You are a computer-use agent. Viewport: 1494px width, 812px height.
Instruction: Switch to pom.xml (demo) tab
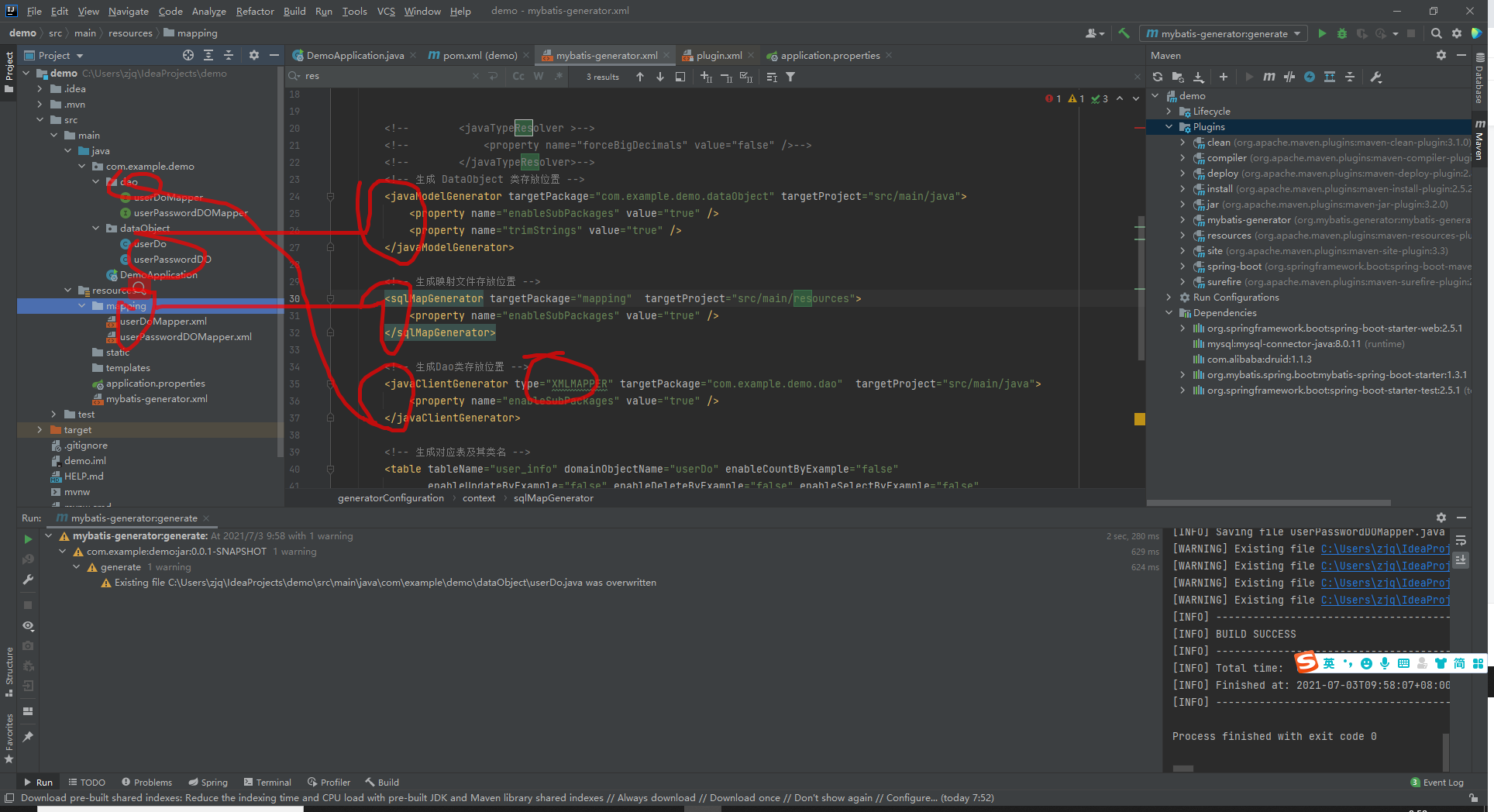pyautogui.click(x=480, y=55)
